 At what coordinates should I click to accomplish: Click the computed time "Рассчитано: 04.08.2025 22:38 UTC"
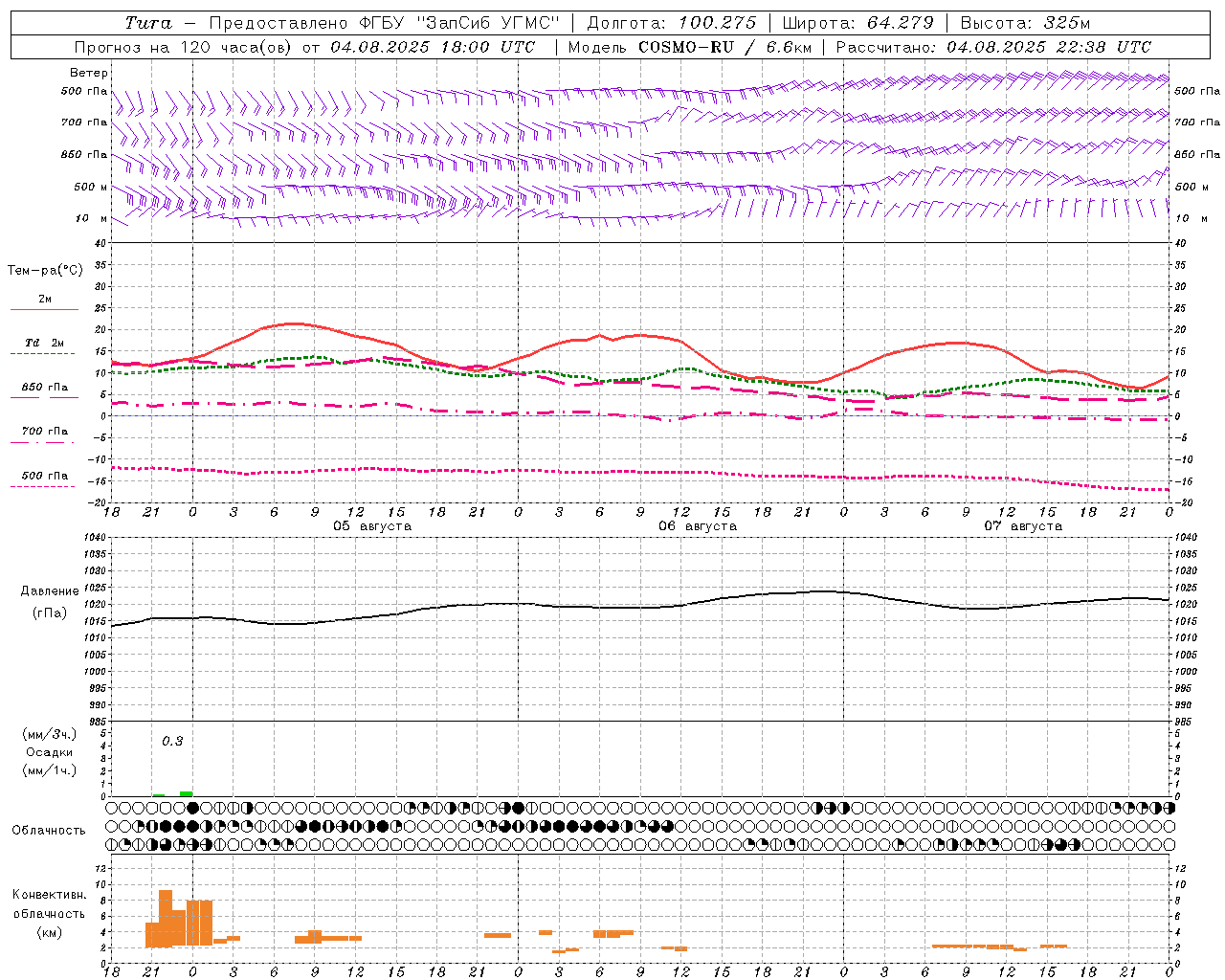(x=993, y=47)
